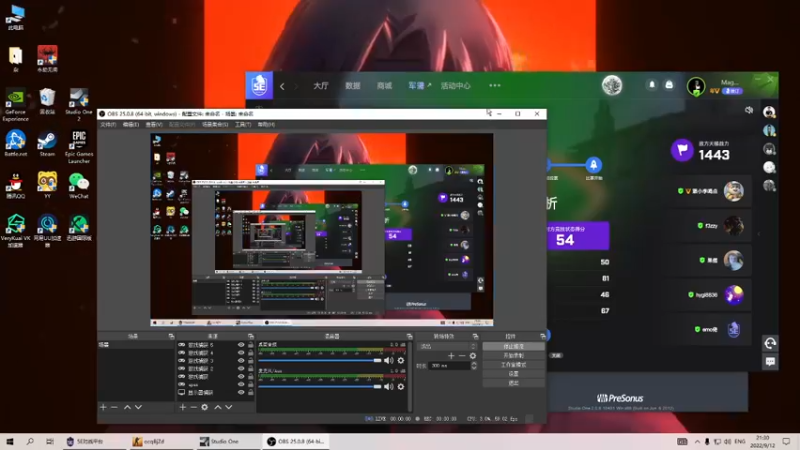Click Studio Mode button in OBS Controls
Viewport: 800px width, 450px height.
click(513, 365)
